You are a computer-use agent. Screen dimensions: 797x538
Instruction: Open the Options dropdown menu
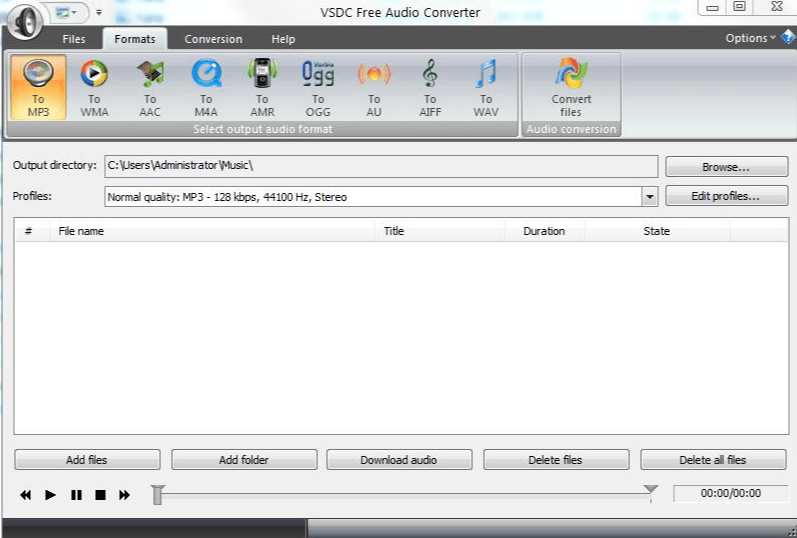click(x=750, y=38)
